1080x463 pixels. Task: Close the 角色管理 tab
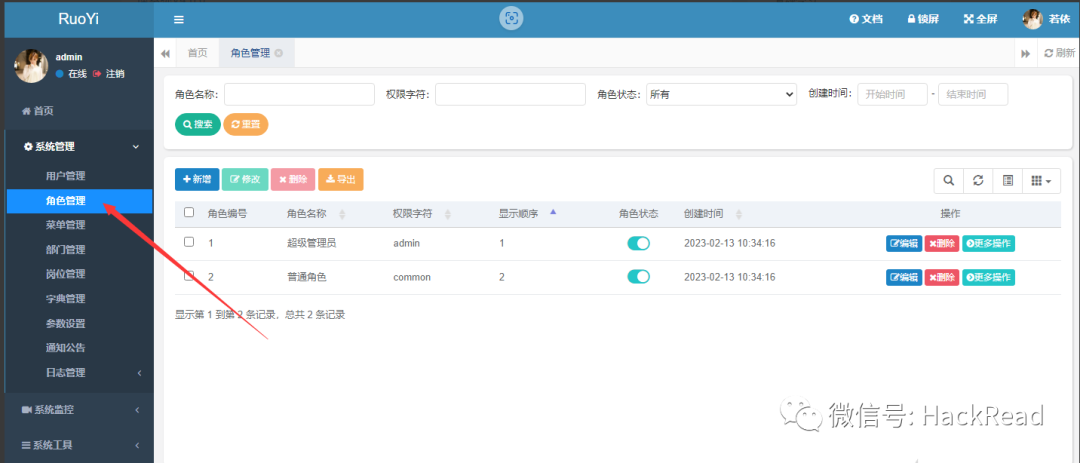click(278, 53)
